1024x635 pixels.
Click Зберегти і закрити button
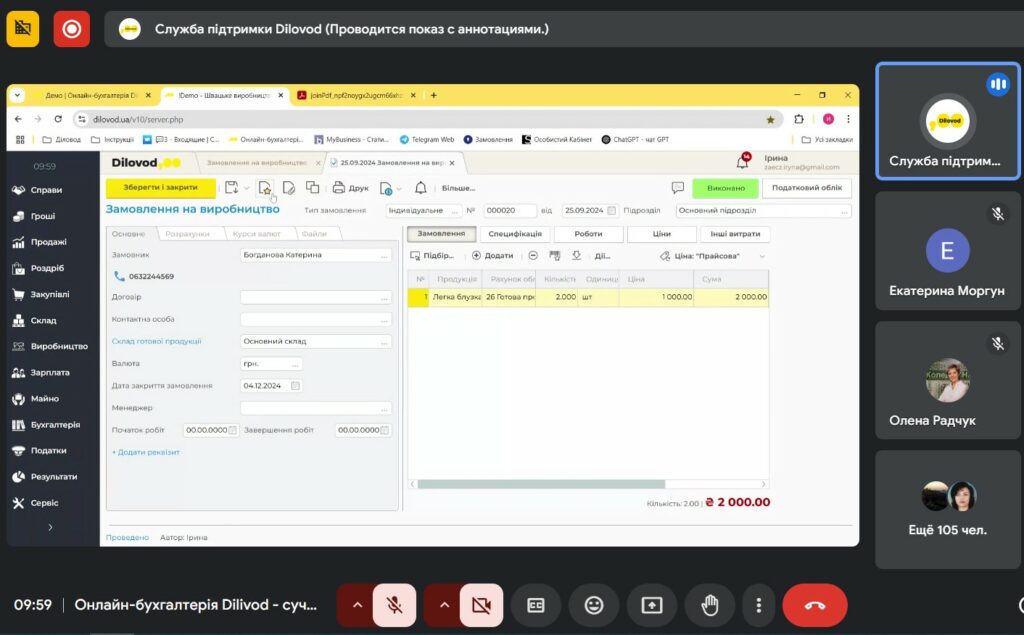[x=161, y=187]
